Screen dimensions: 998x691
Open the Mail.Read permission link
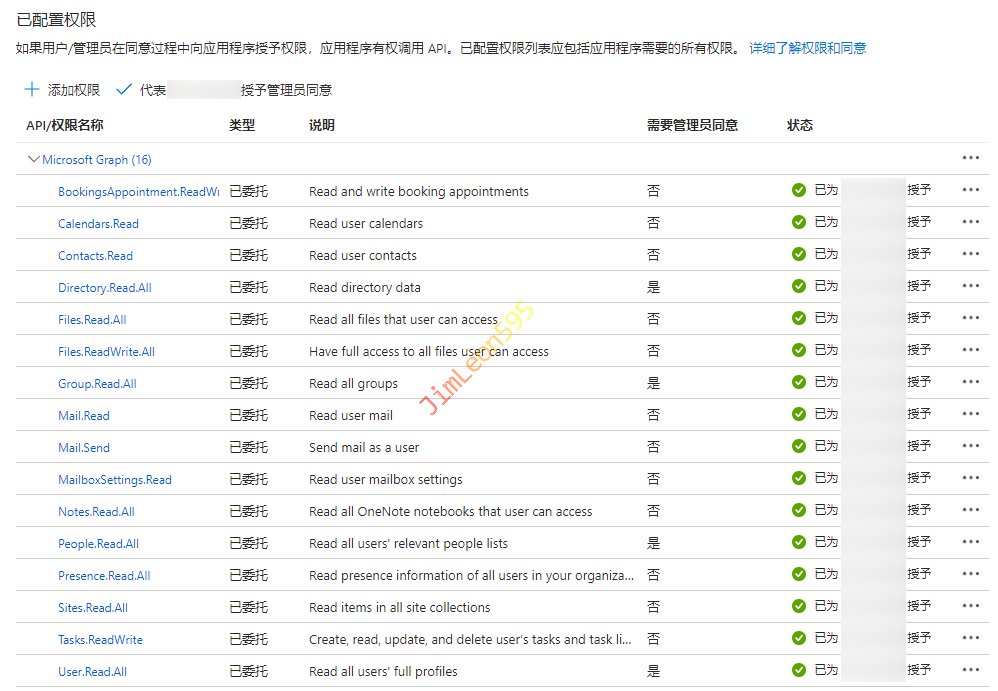pos(84,416)
